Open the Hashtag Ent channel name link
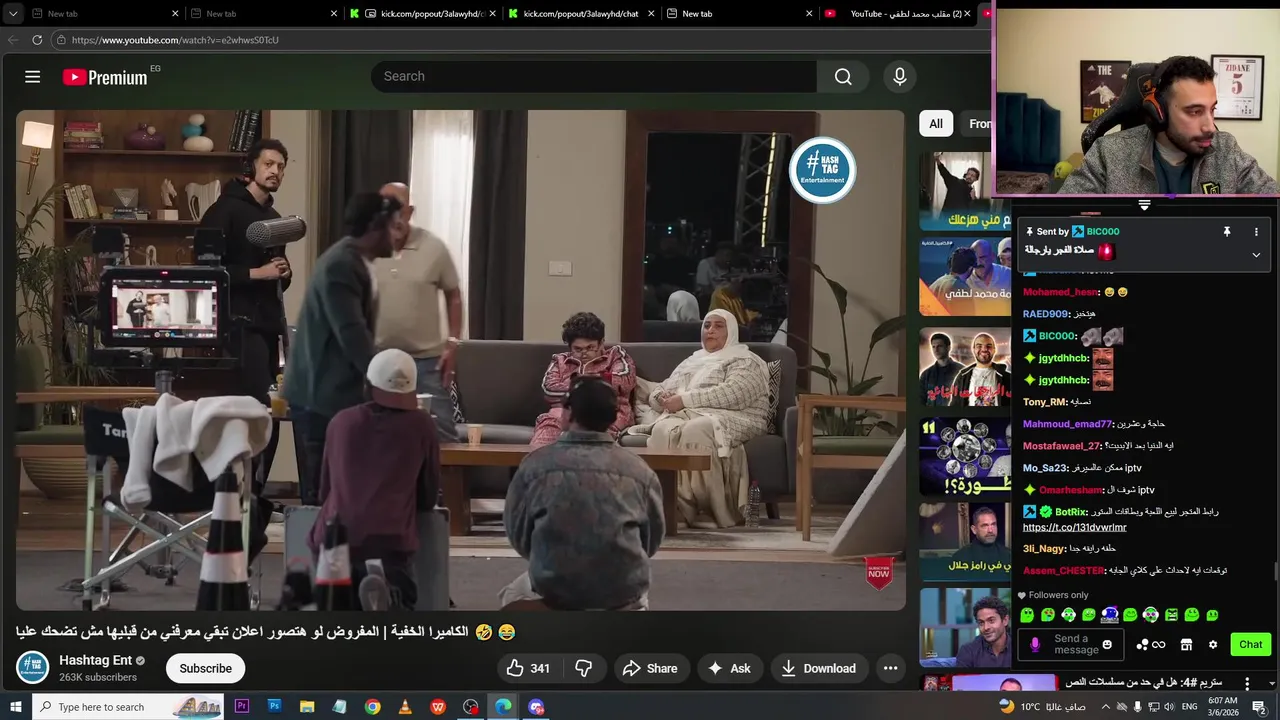This screenshot has width=1280, height=720. pos(95,660)
